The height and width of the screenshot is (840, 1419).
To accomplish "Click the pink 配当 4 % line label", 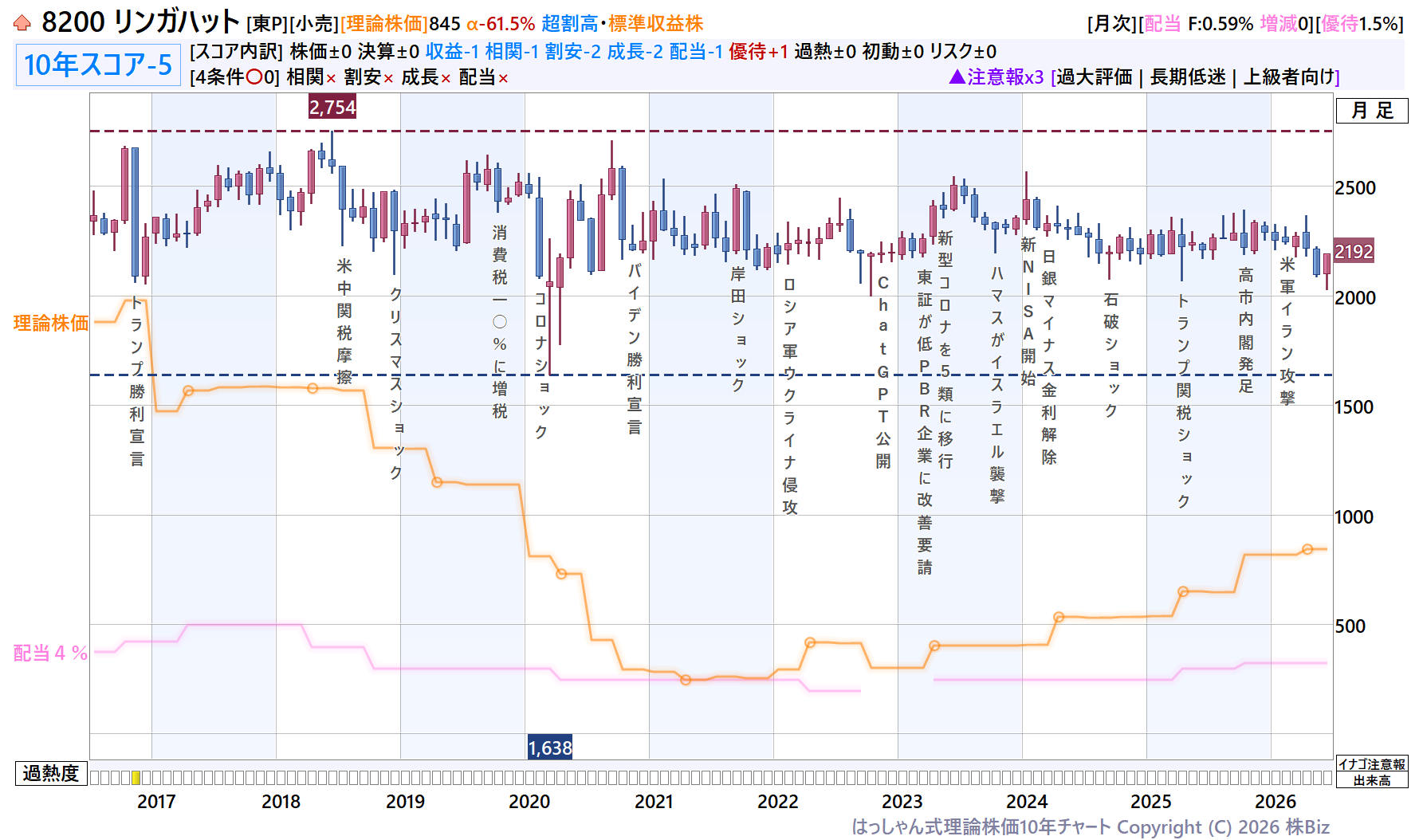I will (50, 654).
